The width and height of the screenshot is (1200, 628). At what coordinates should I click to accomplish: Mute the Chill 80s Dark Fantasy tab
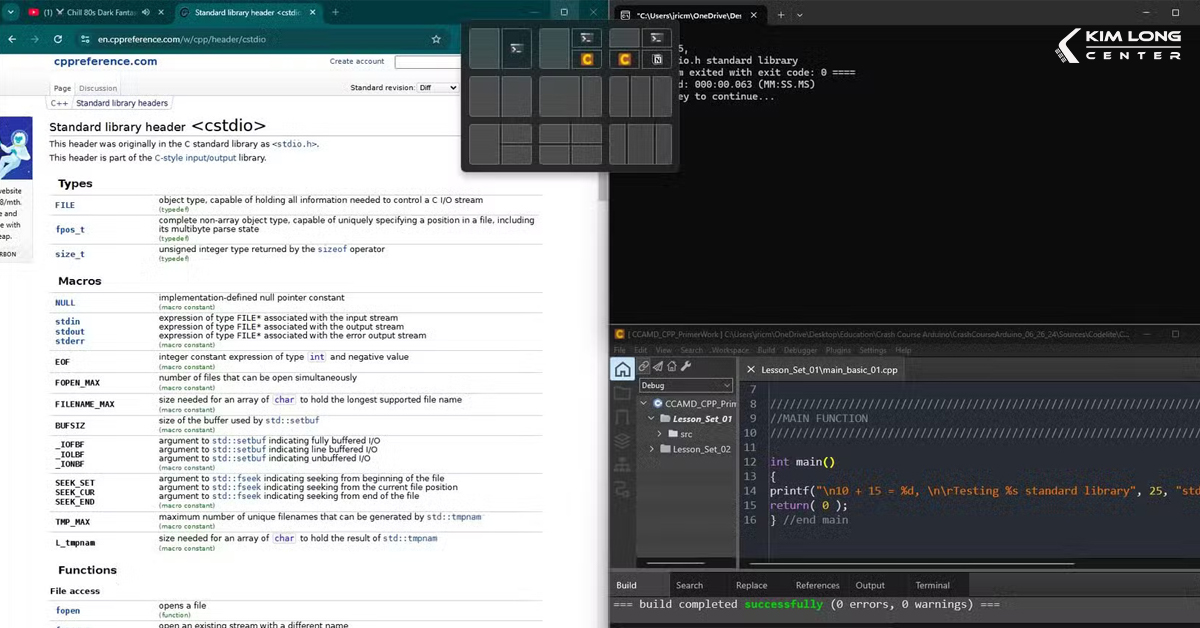click(x=146, y=12)
